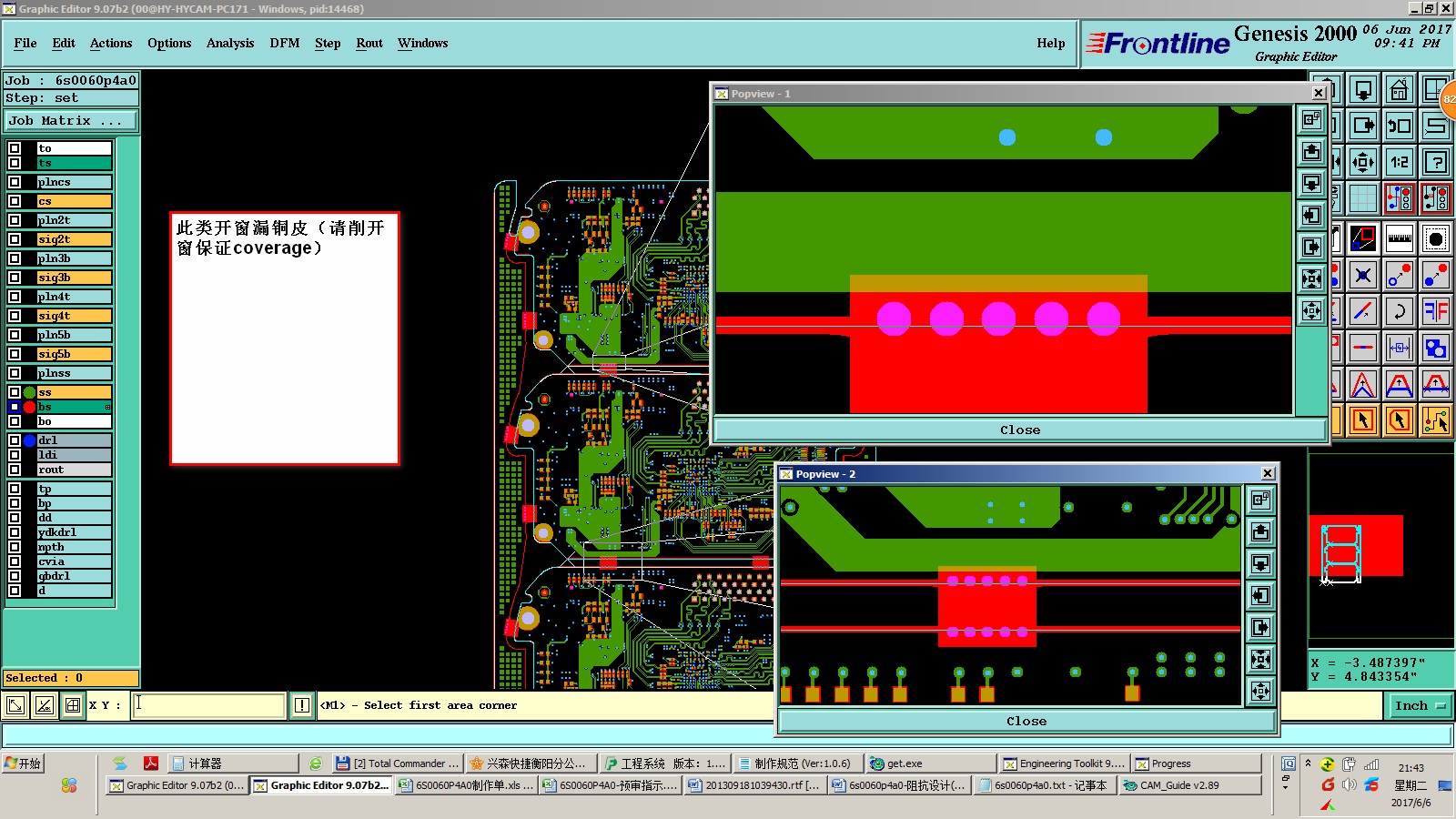
Task: Click Popview 2 pan left icon
Action: 1260,595
